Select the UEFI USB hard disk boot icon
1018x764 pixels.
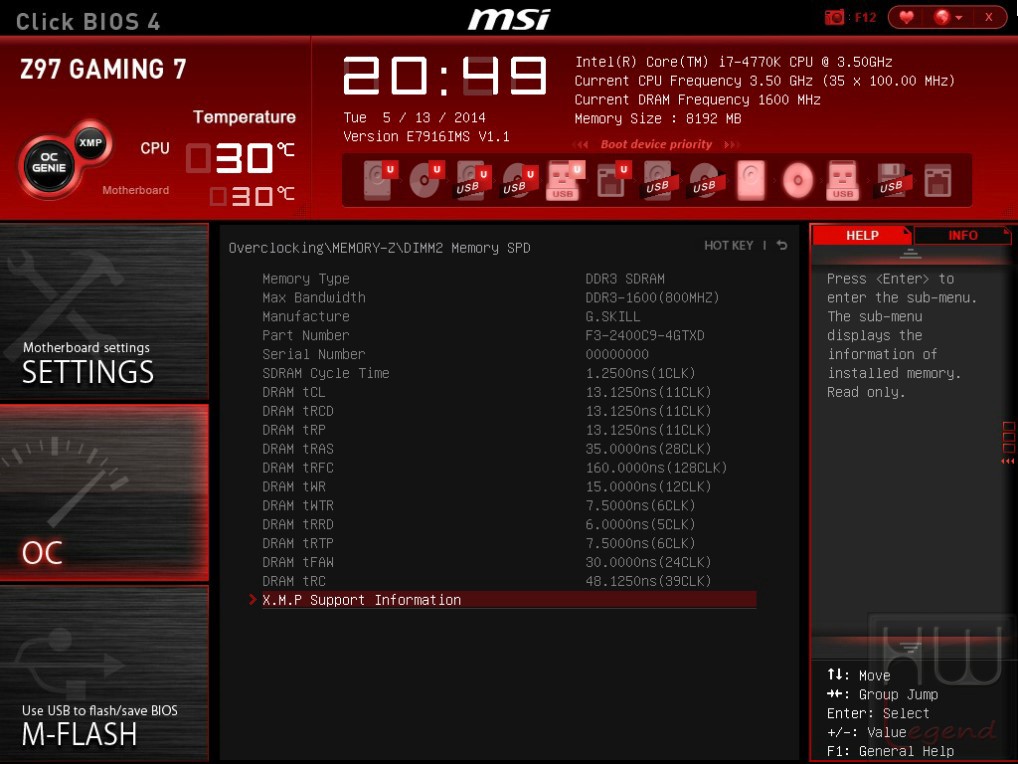(x=472, y=180)
